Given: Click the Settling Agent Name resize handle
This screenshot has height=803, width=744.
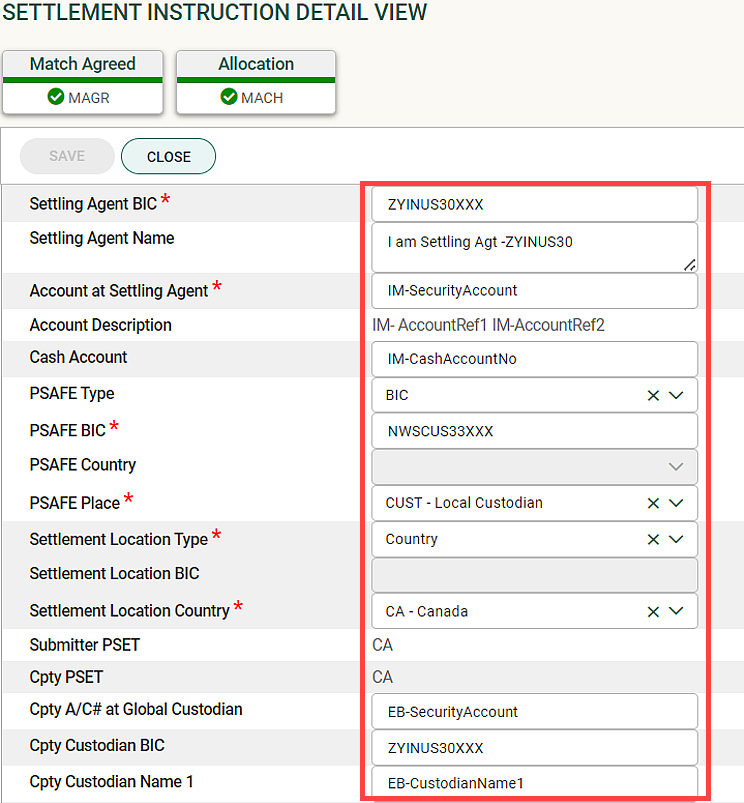Looking at the screenshot, I should (690, 265).
